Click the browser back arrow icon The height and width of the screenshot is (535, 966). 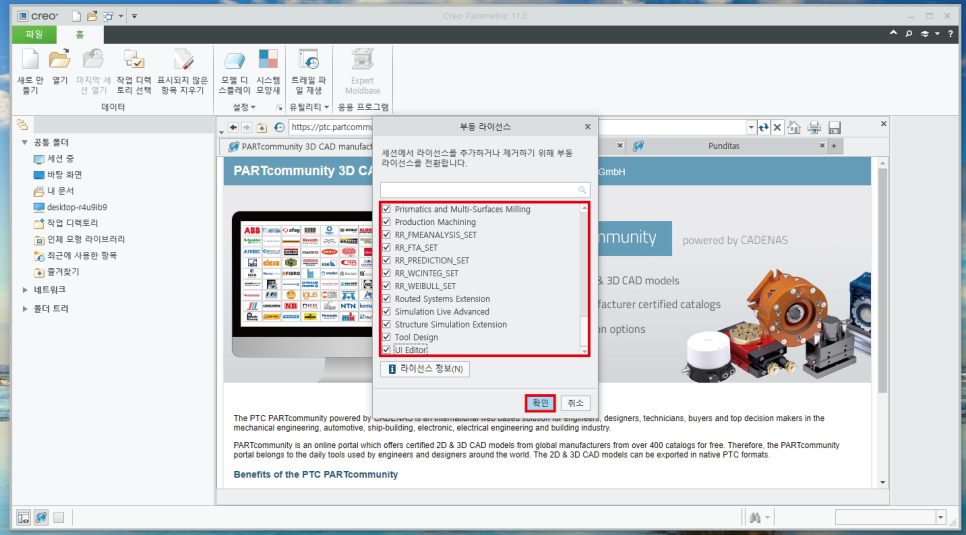pyautogui.click(x=233, y=128)
